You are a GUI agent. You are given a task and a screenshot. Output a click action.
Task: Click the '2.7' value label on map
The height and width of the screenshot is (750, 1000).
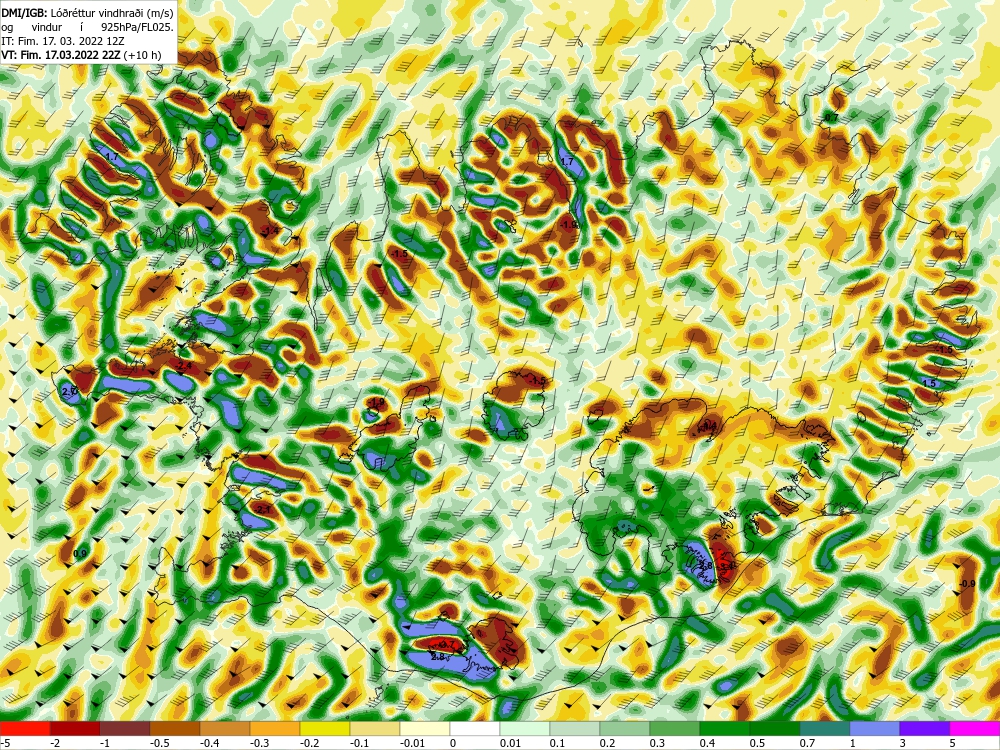tap(69, 391)
